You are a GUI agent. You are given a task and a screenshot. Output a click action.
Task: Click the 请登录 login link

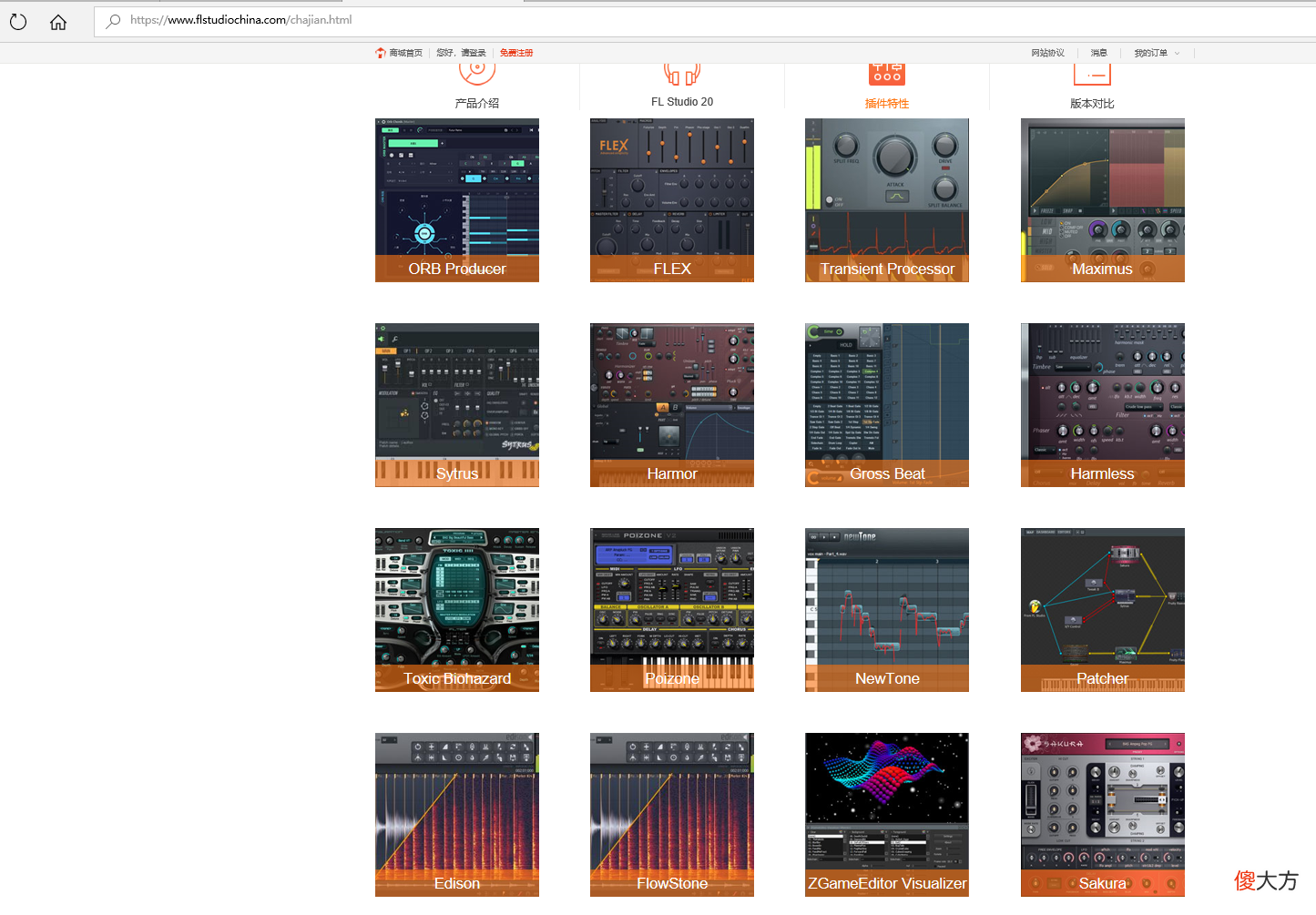pos(474,53)
